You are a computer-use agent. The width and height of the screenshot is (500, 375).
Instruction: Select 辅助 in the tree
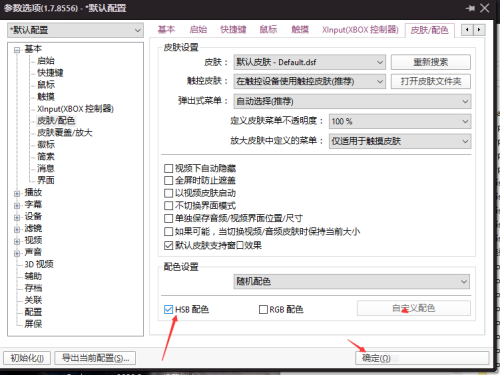pos(33,276)
